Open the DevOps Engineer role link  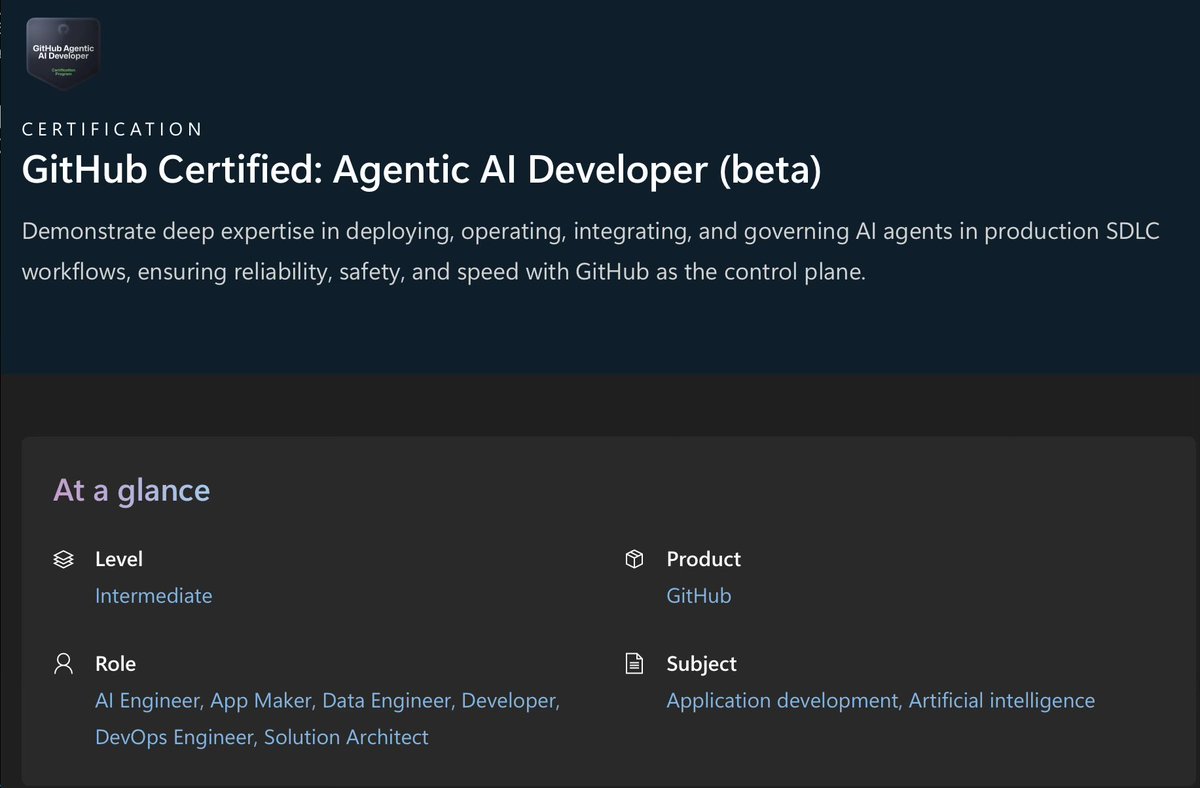click(174, 738)
